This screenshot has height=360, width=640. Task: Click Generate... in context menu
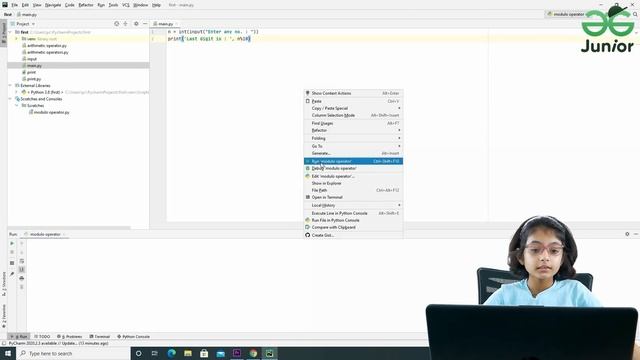[x=353, y=153]
